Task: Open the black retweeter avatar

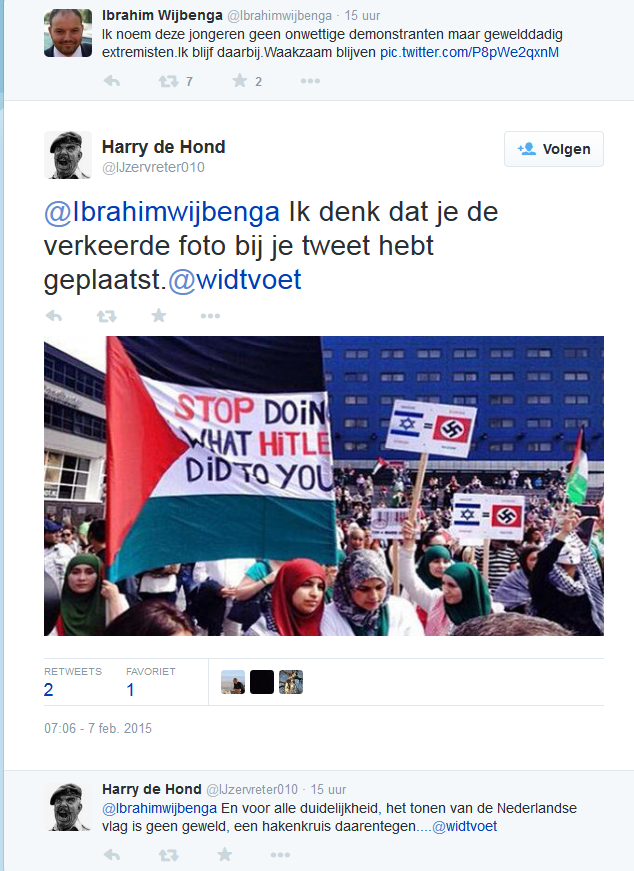Action: 262,682
